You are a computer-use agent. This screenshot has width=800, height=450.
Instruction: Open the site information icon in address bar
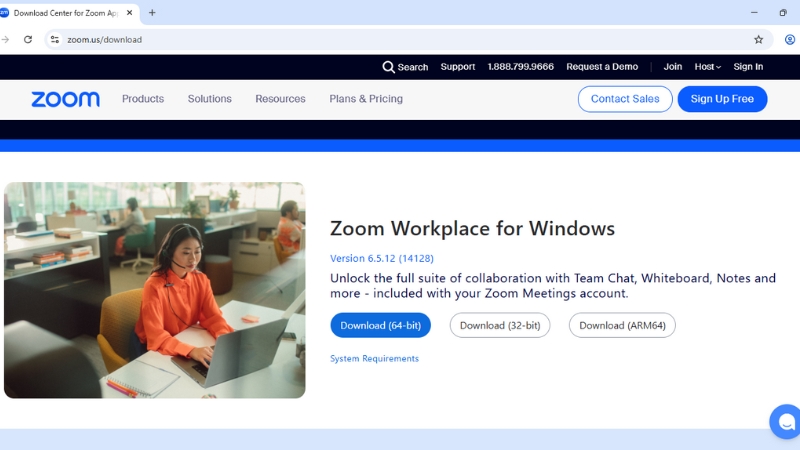55,39
